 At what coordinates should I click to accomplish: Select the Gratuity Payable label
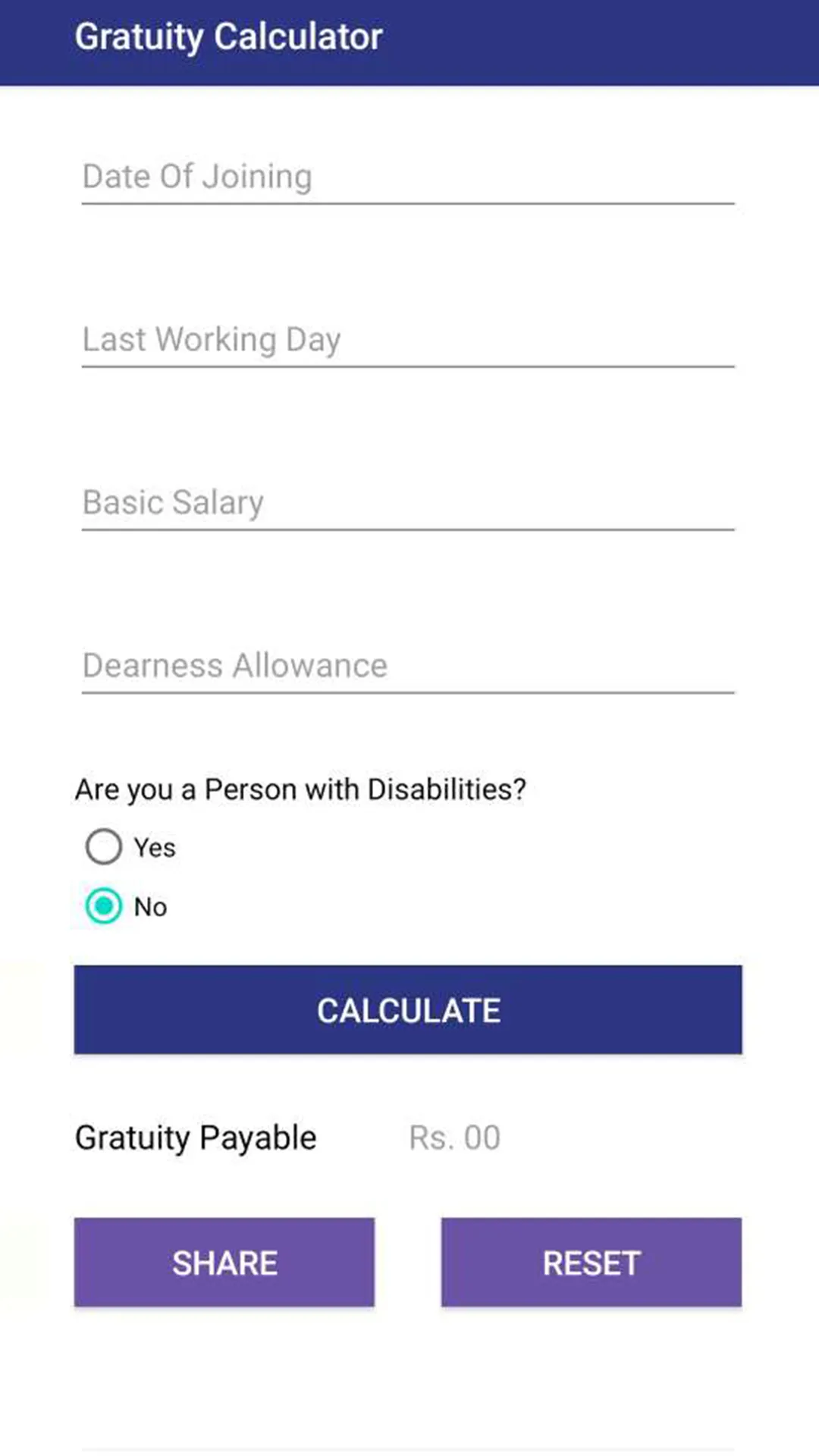coord(196,1138)
